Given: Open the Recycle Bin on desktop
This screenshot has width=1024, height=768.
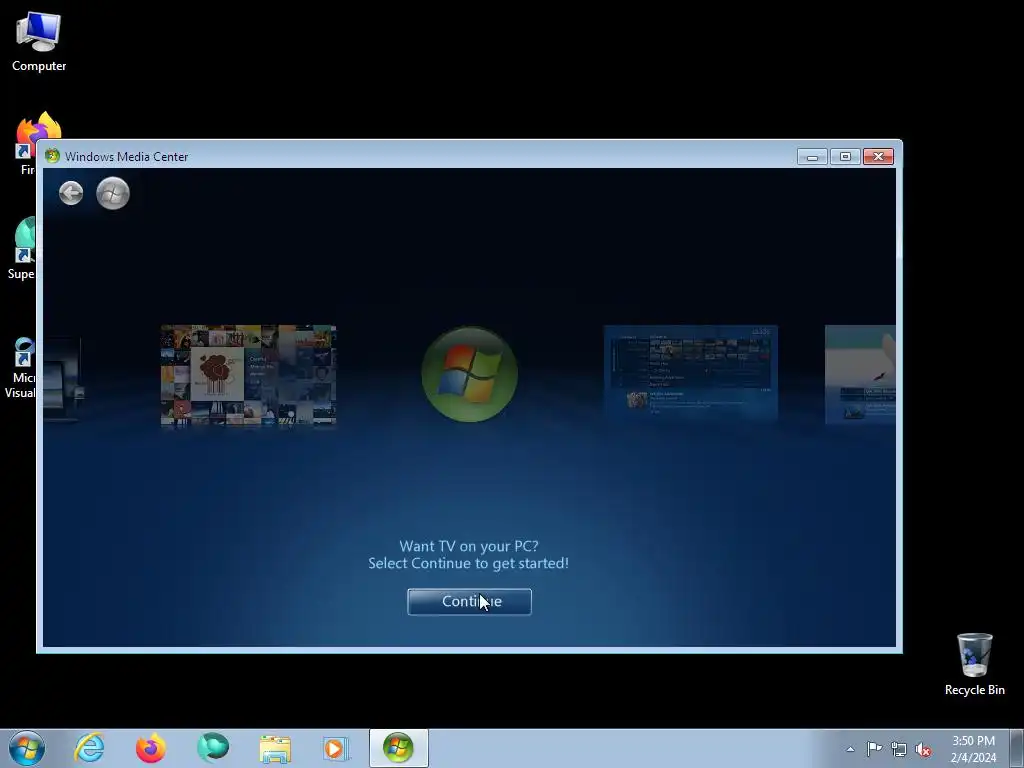Looking at the screenshot, I should coord(974,664).
